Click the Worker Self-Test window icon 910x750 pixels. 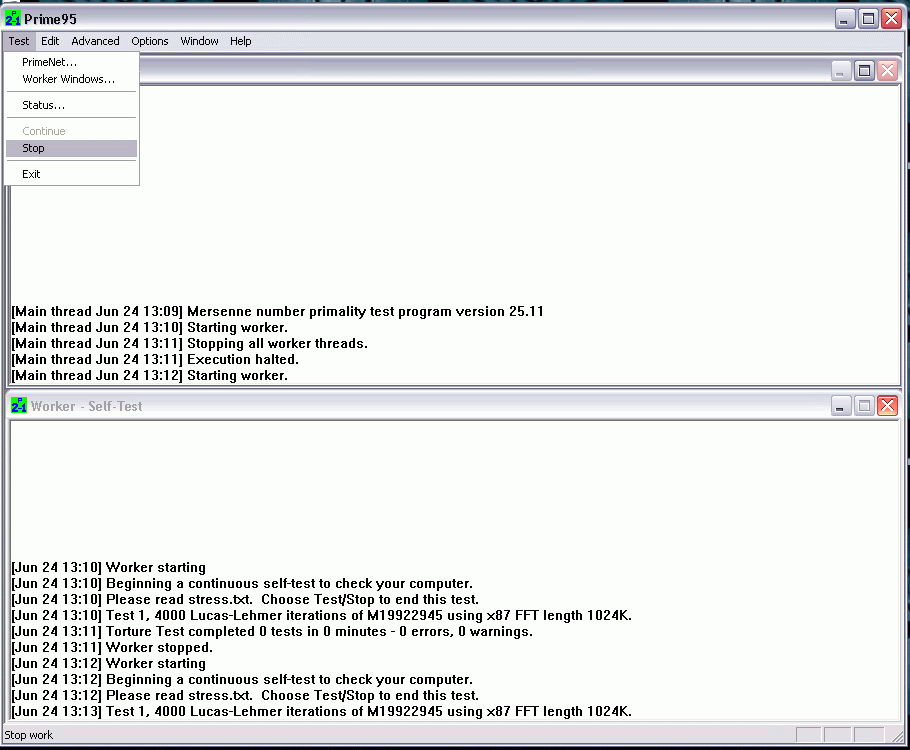[x=19, y=405]
